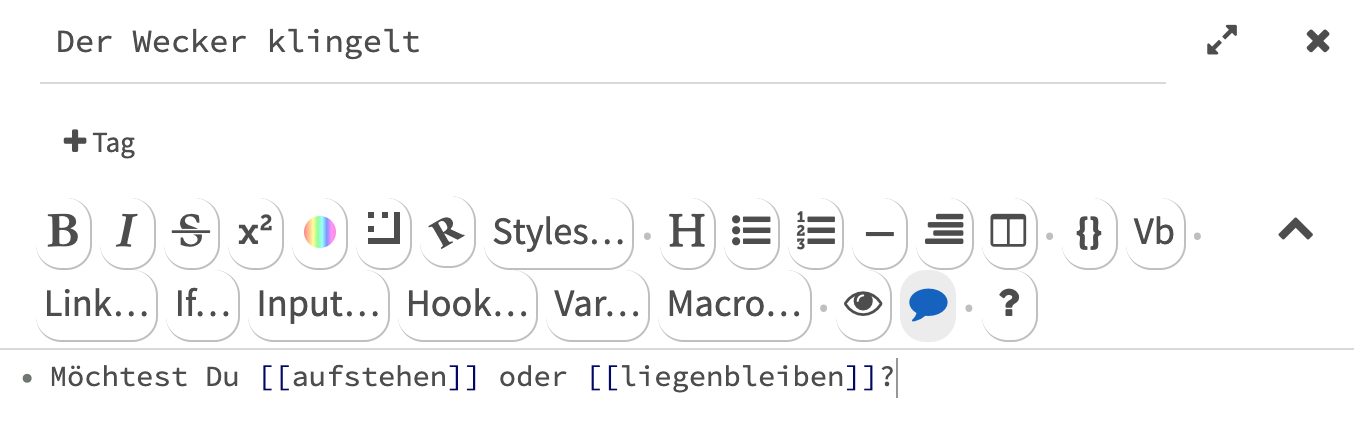Insert a heading with the H button
The width and height of the screenshot is (1354, 424).
[x=687, y=233]
